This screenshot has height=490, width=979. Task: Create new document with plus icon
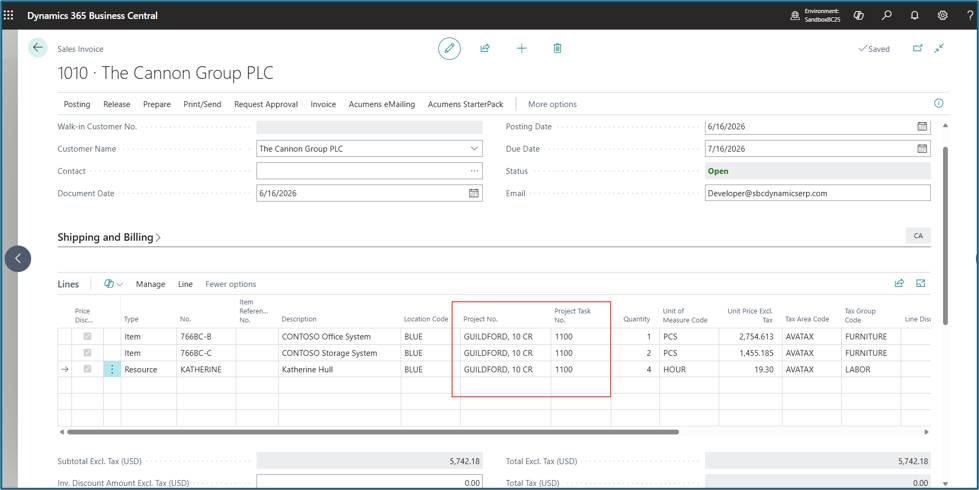pyautogui.click(x=521, y=49)
